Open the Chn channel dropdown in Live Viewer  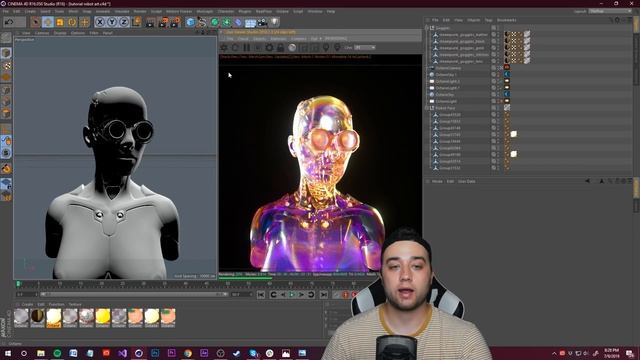364,48
